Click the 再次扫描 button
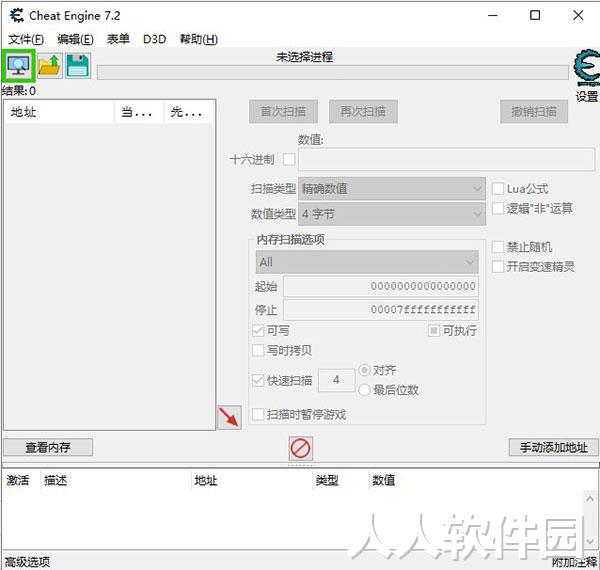The image size is (600, 570). point(363,112)
